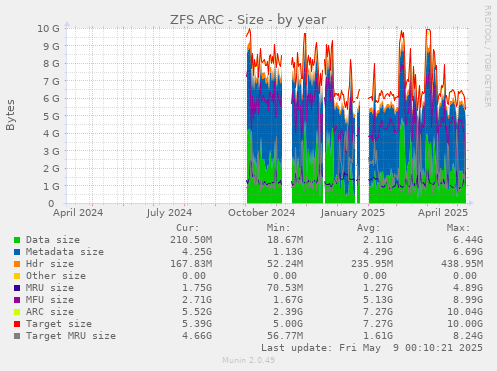Click the January 2025 x-axis label
Image resolution: width=497 pixels, height=371 pixels.
[353, 213]
